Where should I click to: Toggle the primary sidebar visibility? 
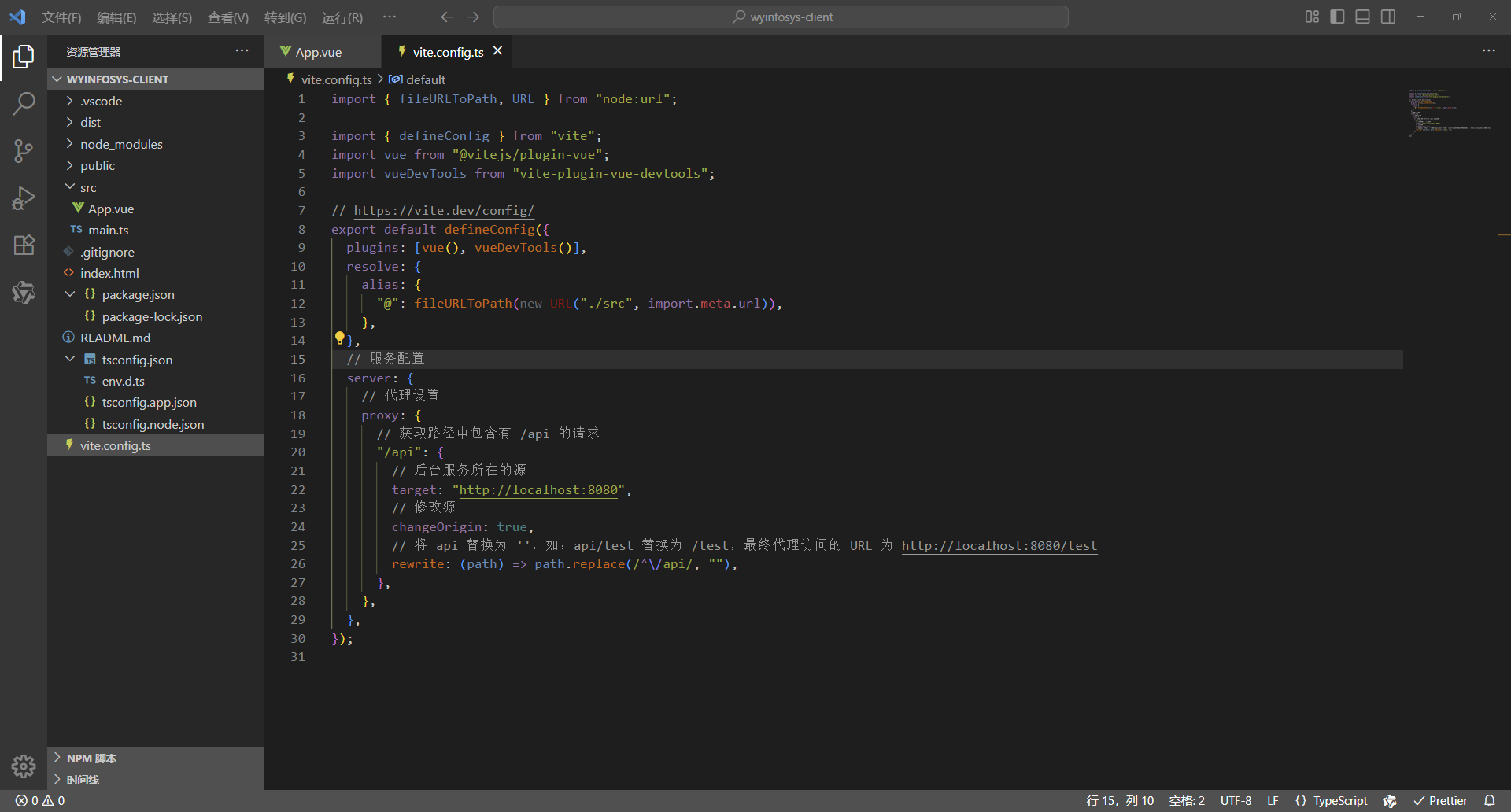coord(1337,16)
